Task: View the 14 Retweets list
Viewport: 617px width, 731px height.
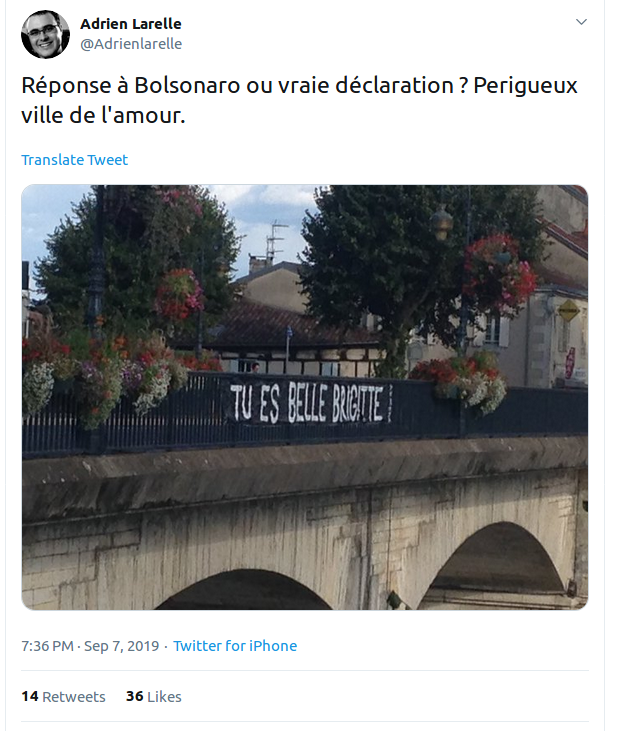Action: click(x=63, y=697)
